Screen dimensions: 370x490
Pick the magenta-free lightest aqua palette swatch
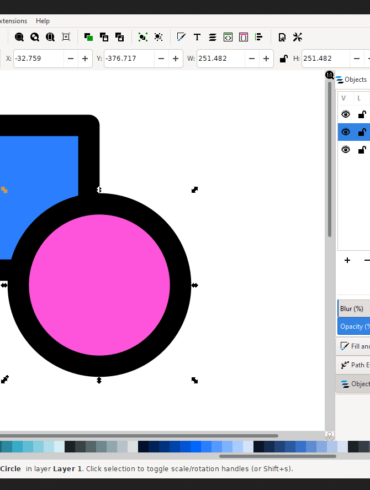(x=59, y=447)
